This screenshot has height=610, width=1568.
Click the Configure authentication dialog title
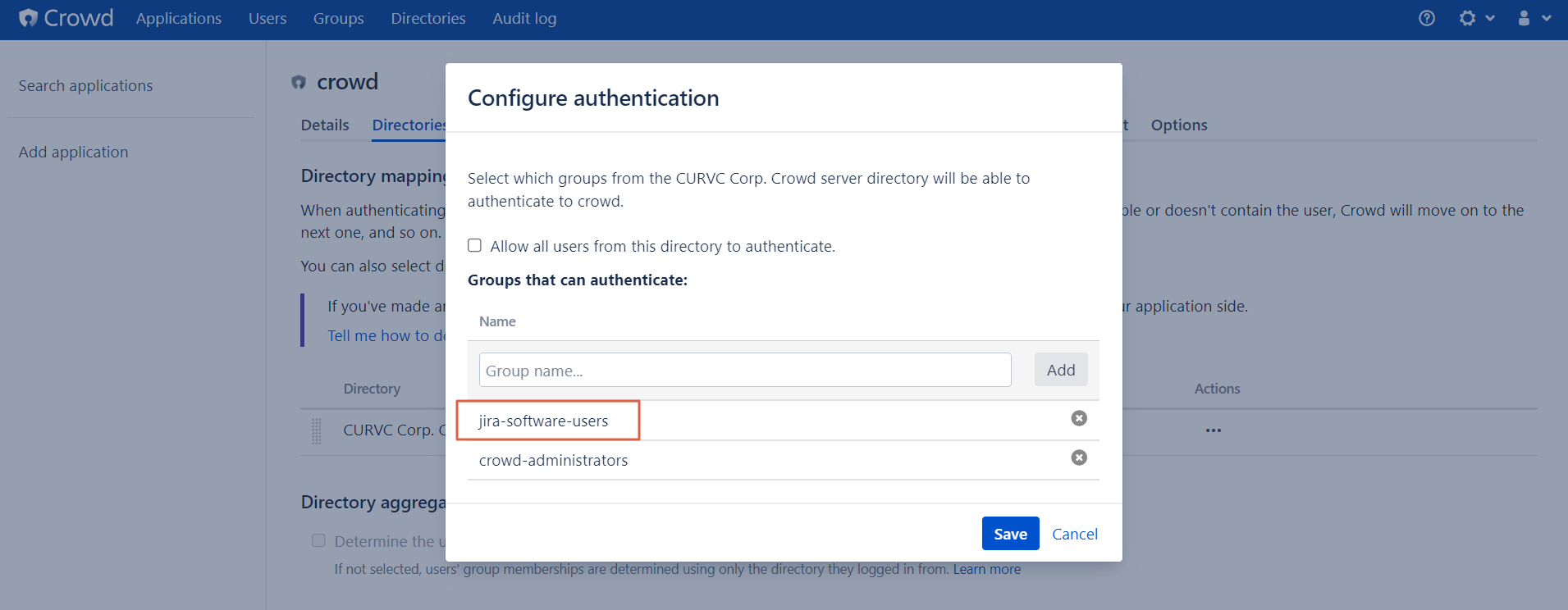coord(593,98)
